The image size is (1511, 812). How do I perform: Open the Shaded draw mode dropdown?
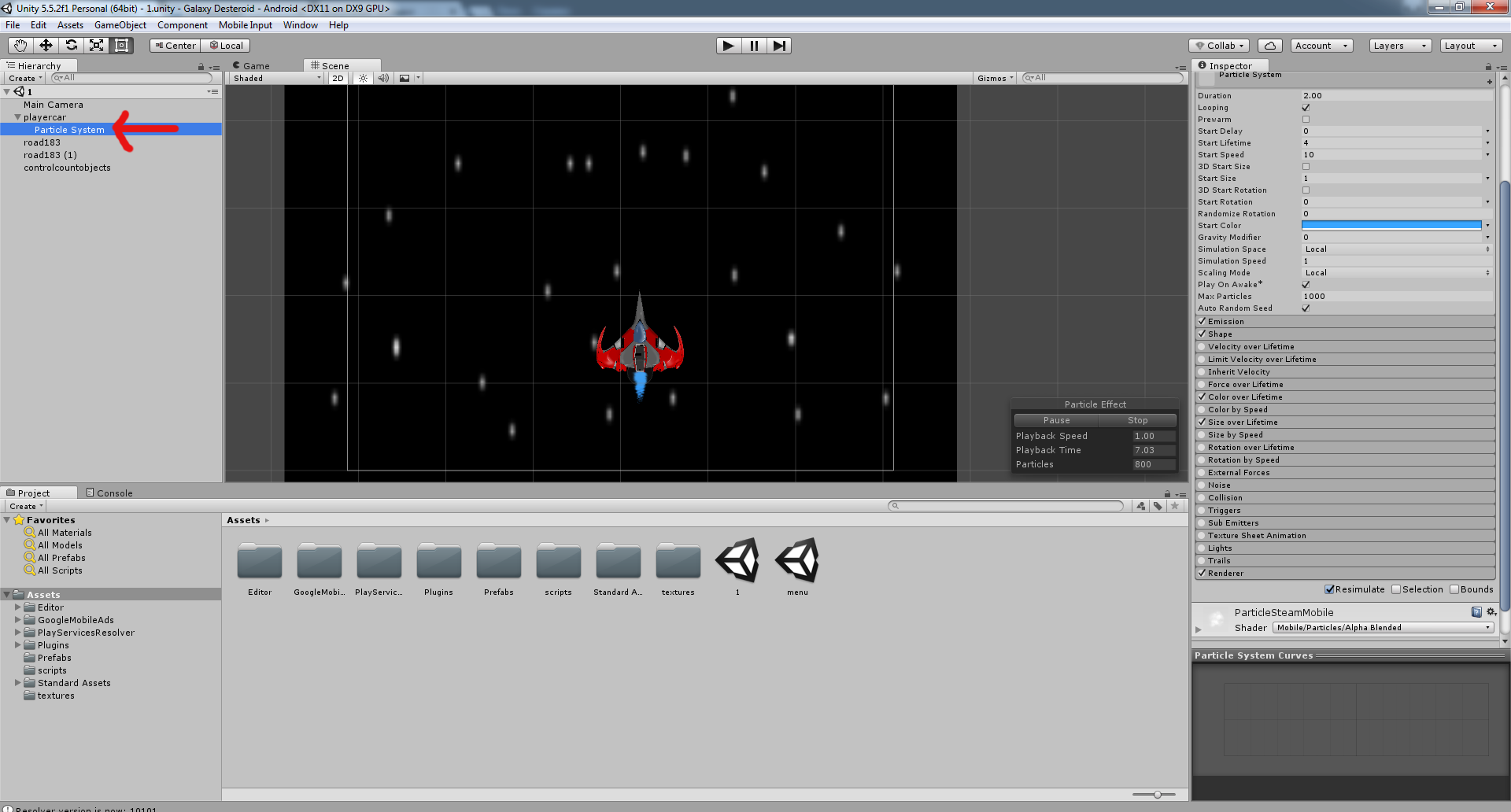pyautogui.click(x=274, y=78)
